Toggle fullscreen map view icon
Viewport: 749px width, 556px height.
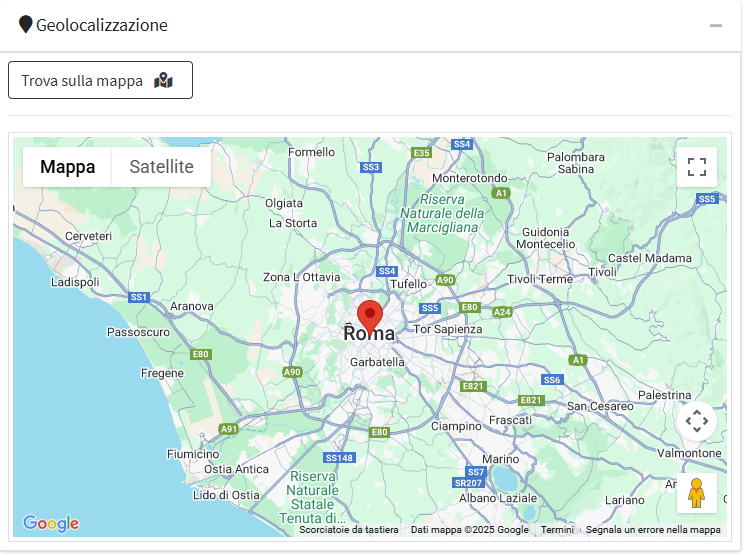[696, 167]
